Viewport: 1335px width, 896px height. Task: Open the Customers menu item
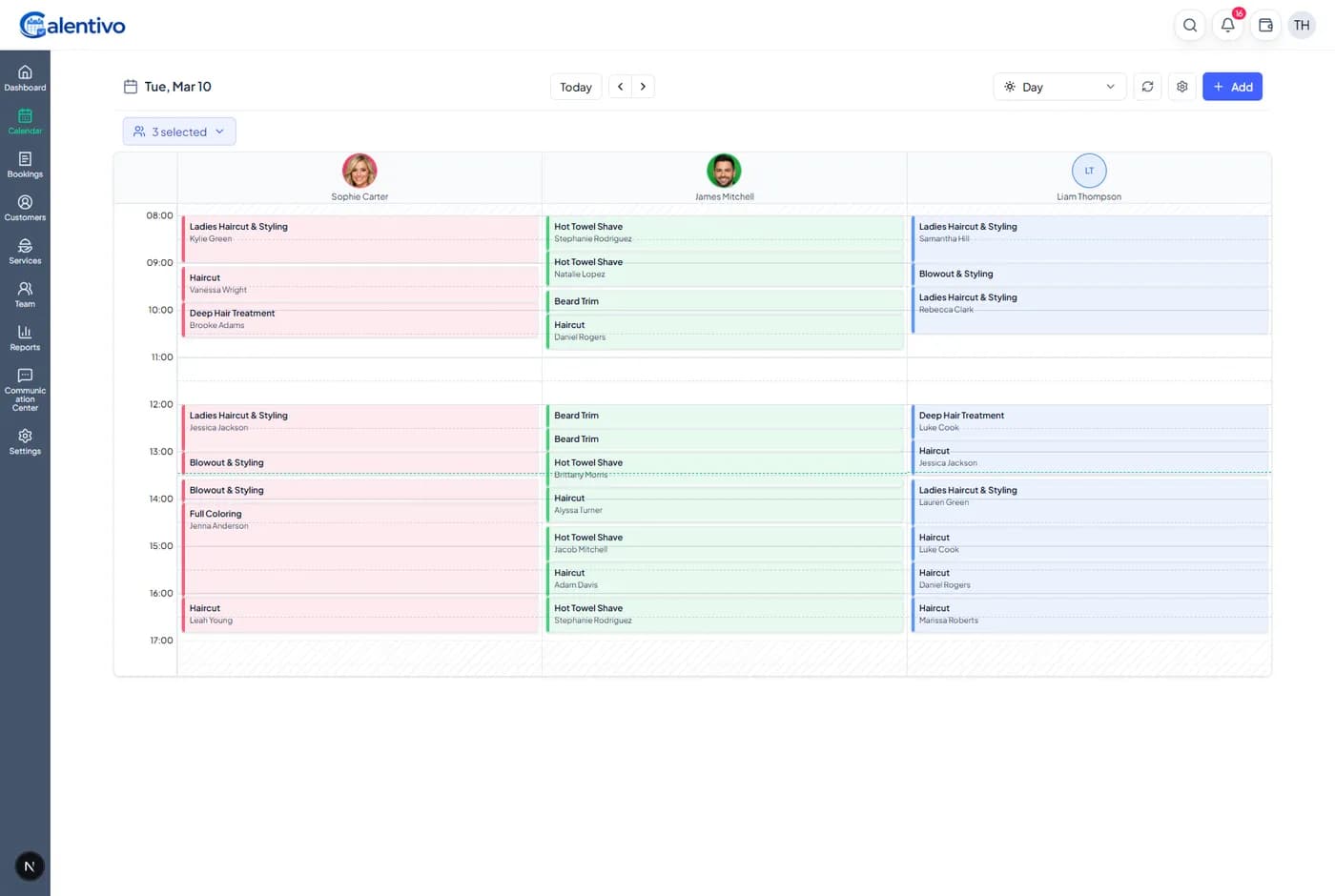pos(25,208)
